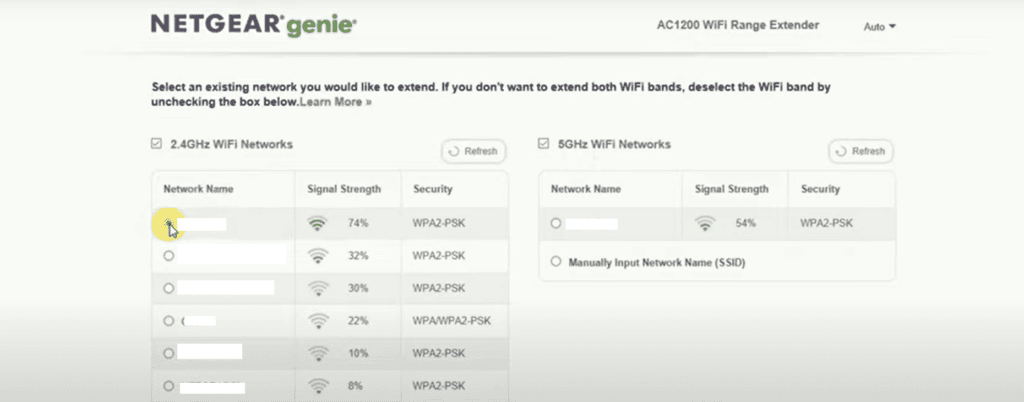Click the 5GHz Signal Strength column header
This screenshot has height=402, width=1024.
click(x=731, y=189)
